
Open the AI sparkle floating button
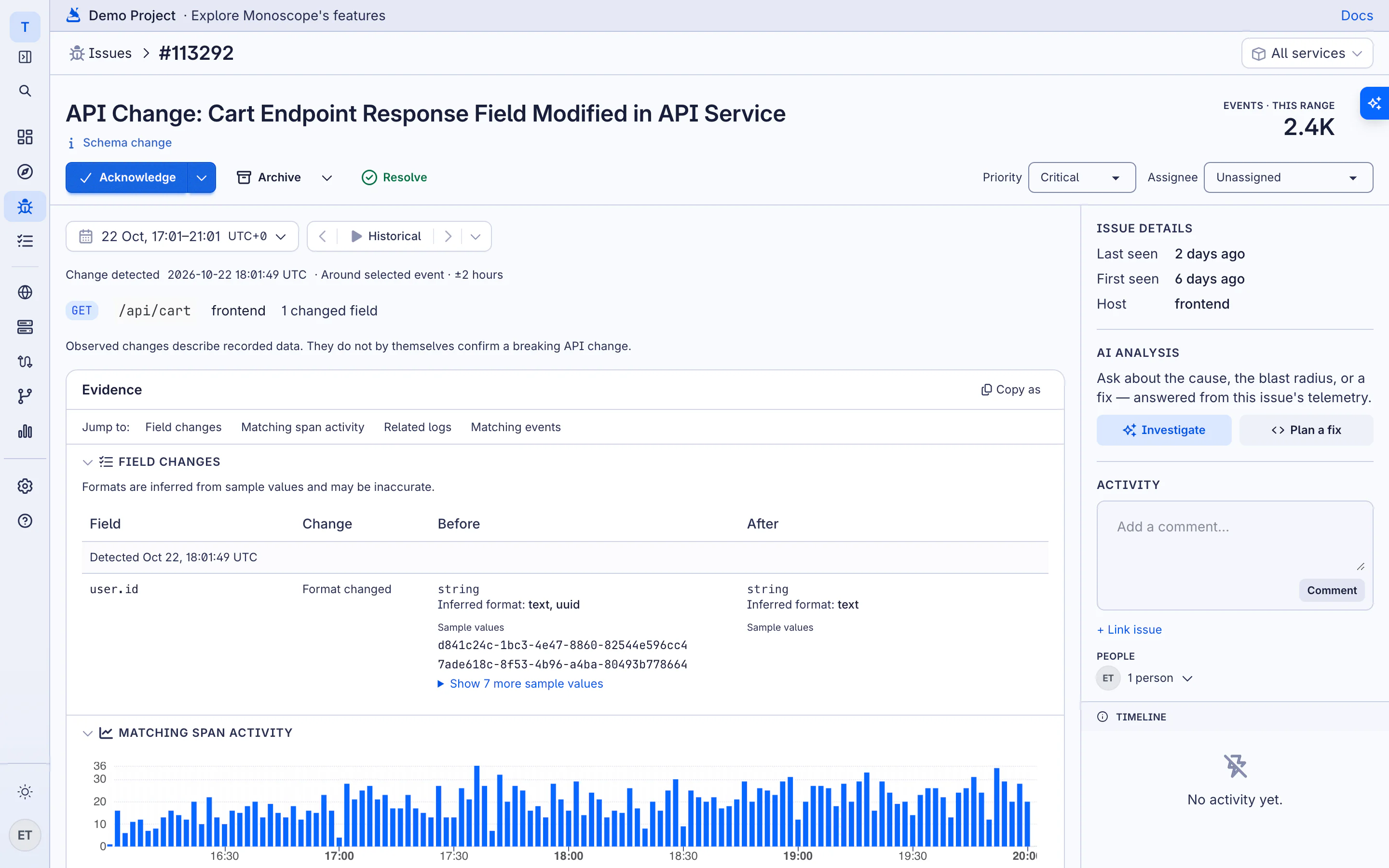tap(1375, 103)
